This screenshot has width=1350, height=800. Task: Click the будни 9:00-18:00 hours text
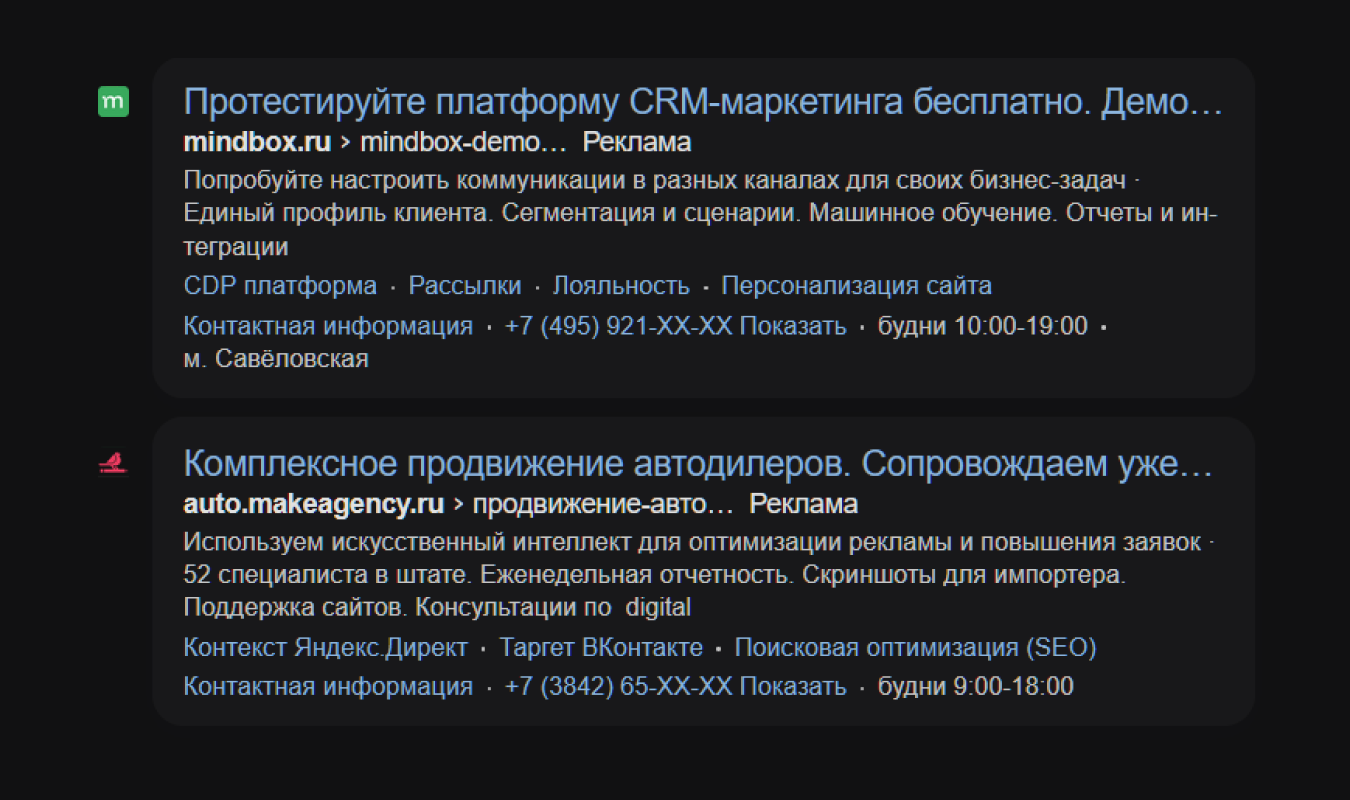coord(975,687)
